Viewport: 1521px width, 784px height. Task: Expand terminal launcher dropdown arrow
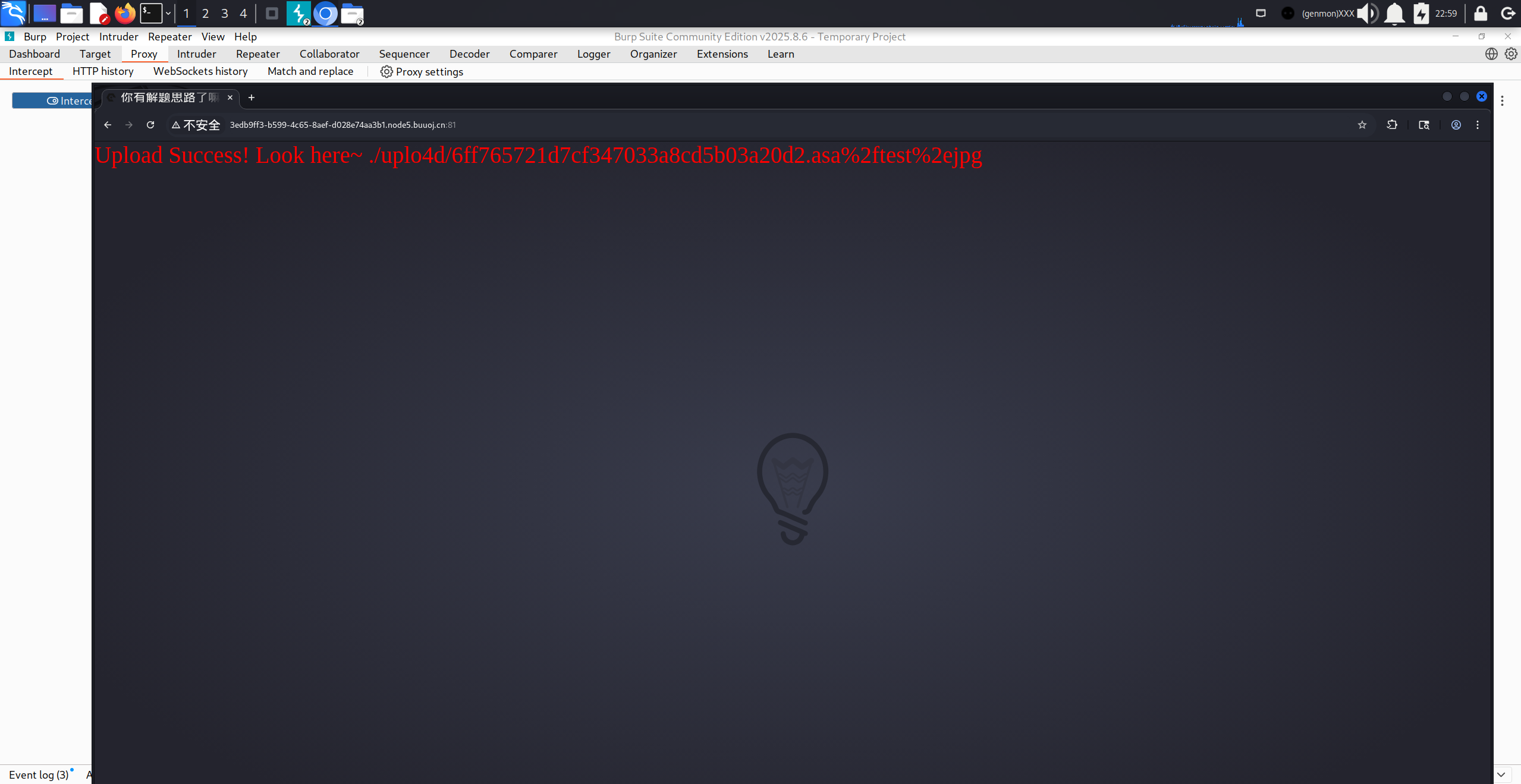(x=168, y=13)
